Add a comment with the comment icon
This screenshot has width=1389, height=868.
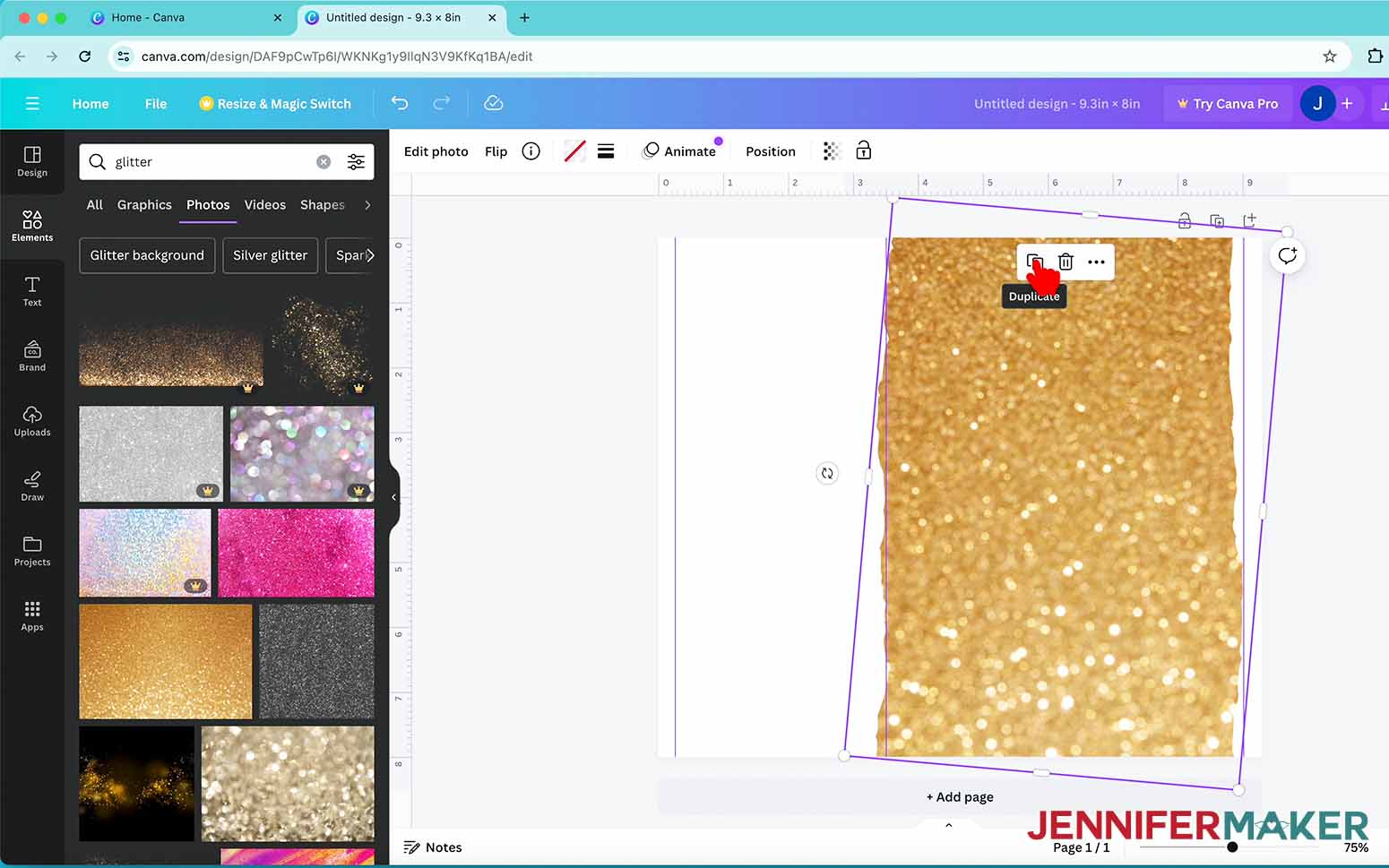1287,256
